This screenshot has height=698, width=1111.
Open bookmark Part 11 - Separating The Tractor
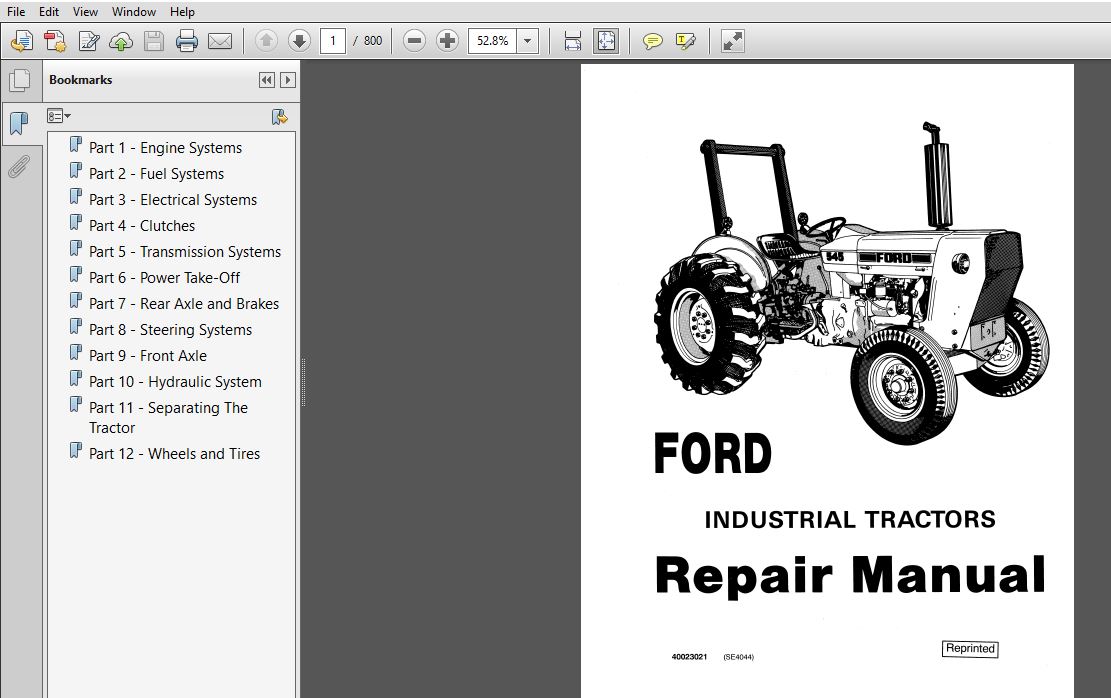point(168,417)
